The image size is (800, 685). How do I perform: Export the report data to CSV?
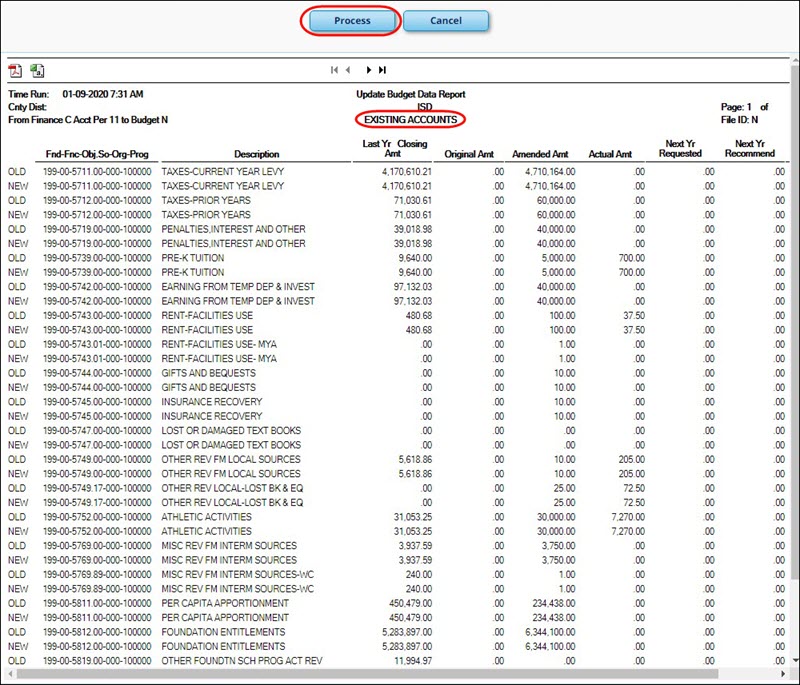(36, 70)
